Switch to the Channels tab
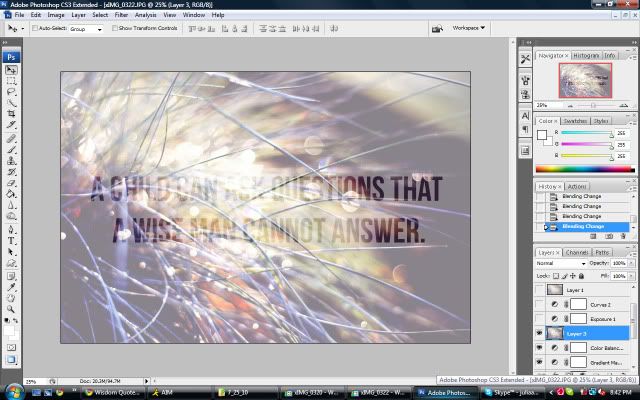Image resolution: width=640 pixels, height=400 pixels. (577, 253)
